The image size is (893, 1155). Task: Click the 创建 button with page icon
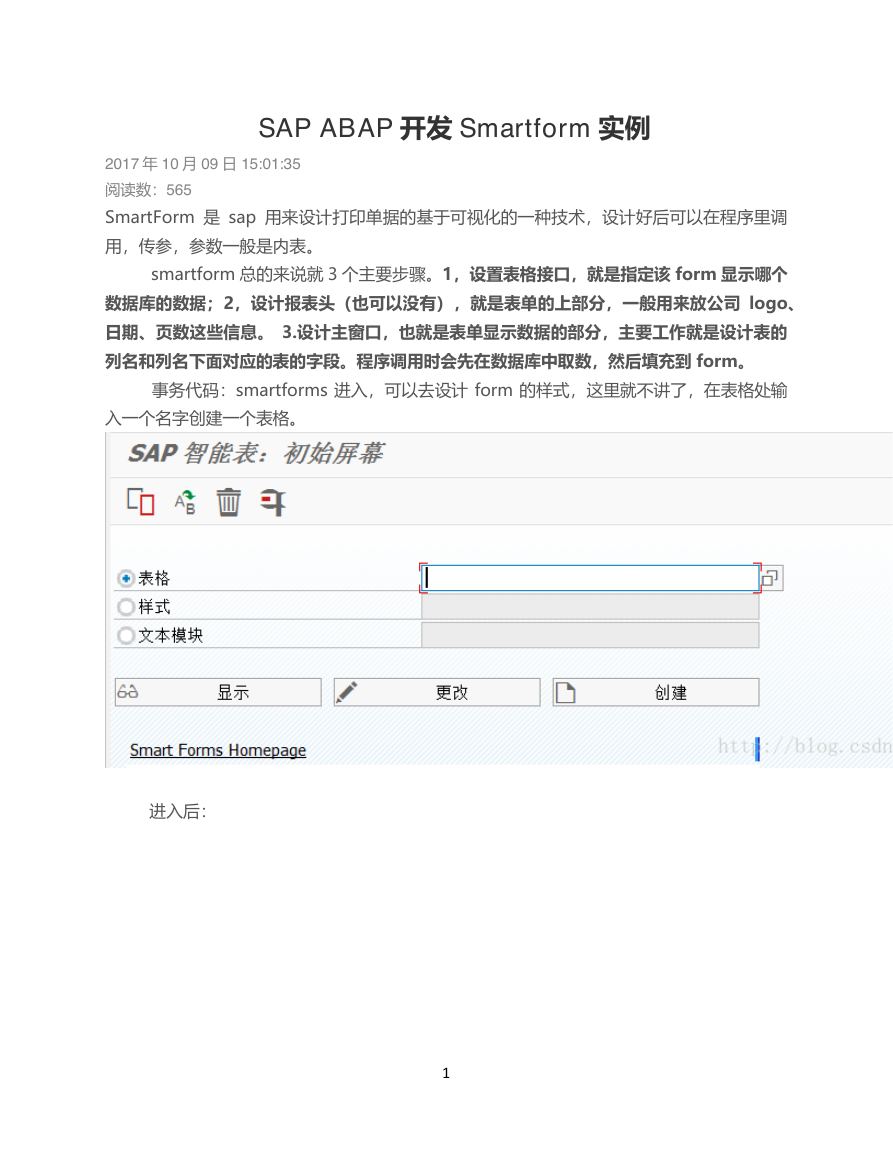tap(656, 692)
